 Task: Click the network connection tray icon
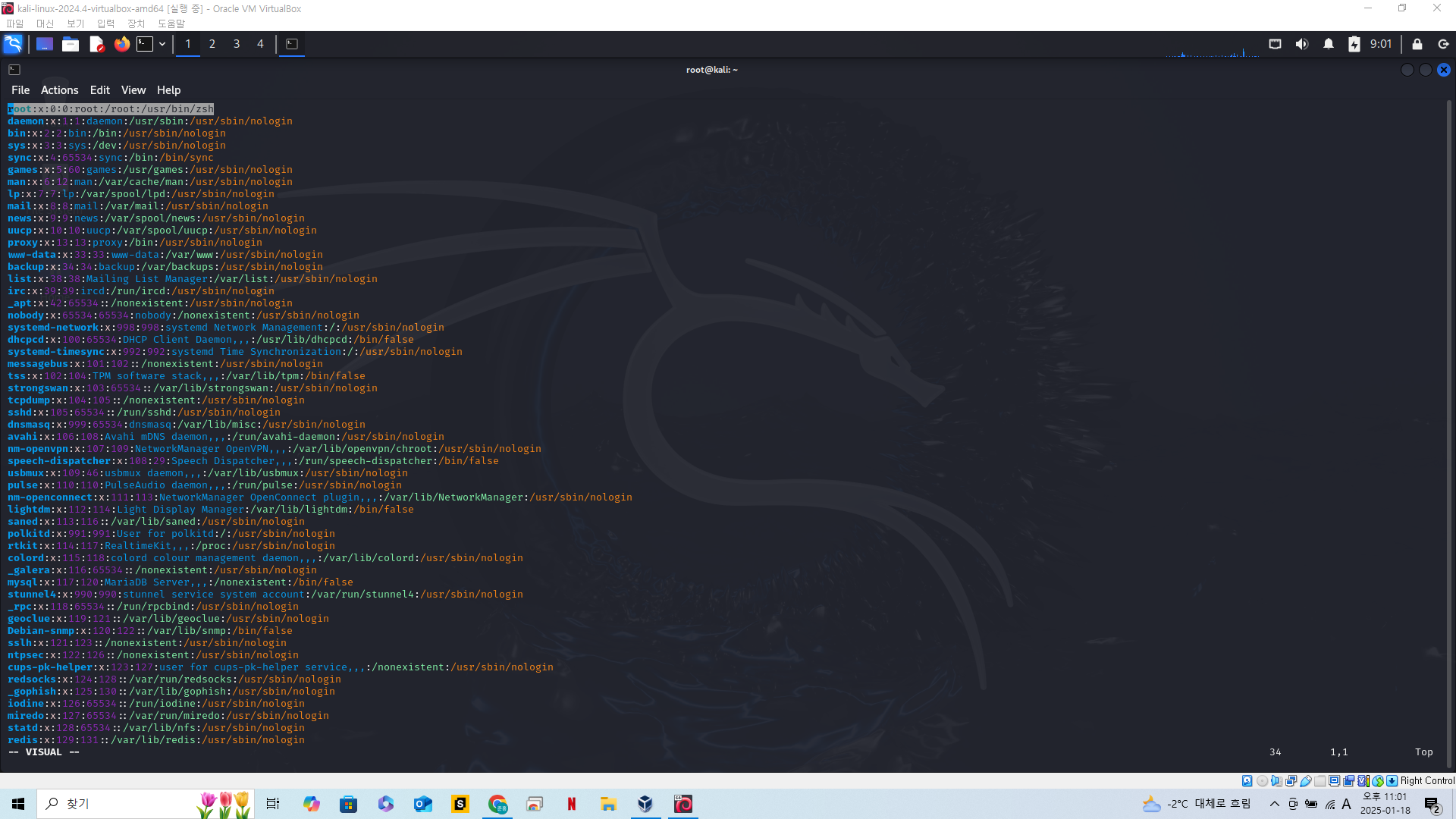pyautogui.click(x=1275, y=44)
